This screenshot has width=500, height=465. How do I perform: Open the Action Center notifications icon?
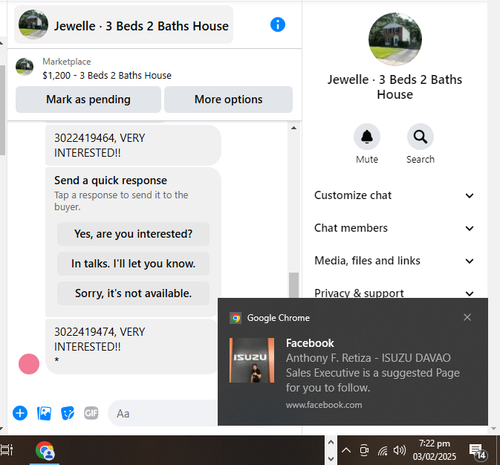477,451
